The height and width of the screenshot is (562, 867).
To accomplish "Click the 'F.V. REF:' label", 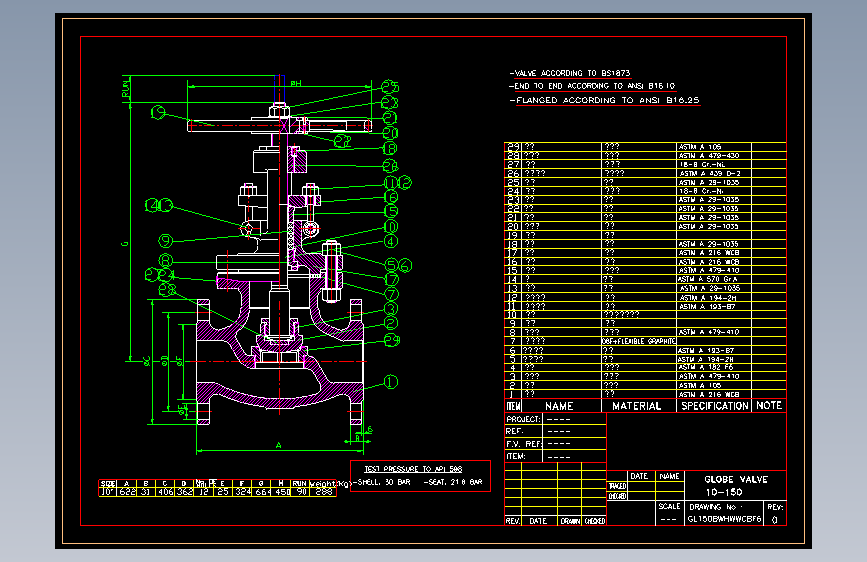I will (x=524, y=444).
